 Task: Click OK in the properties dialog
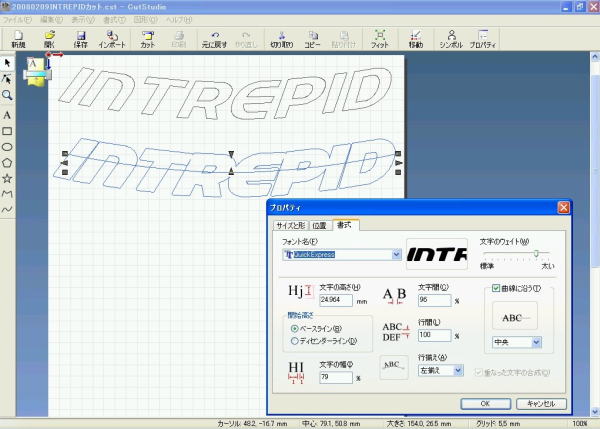485,403
